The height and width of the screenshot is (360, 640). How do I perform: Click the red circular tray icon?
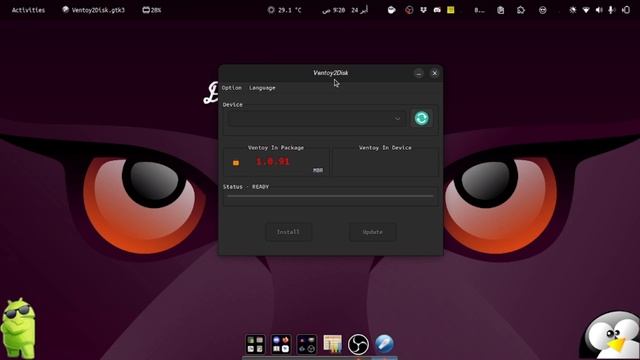(409, 10)
